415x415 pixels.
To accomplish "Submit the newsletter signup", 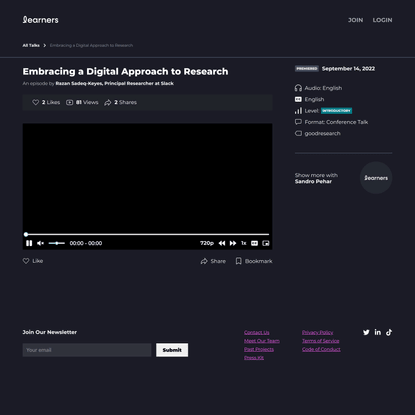I will pyautogui.click(x=172, y=350).
